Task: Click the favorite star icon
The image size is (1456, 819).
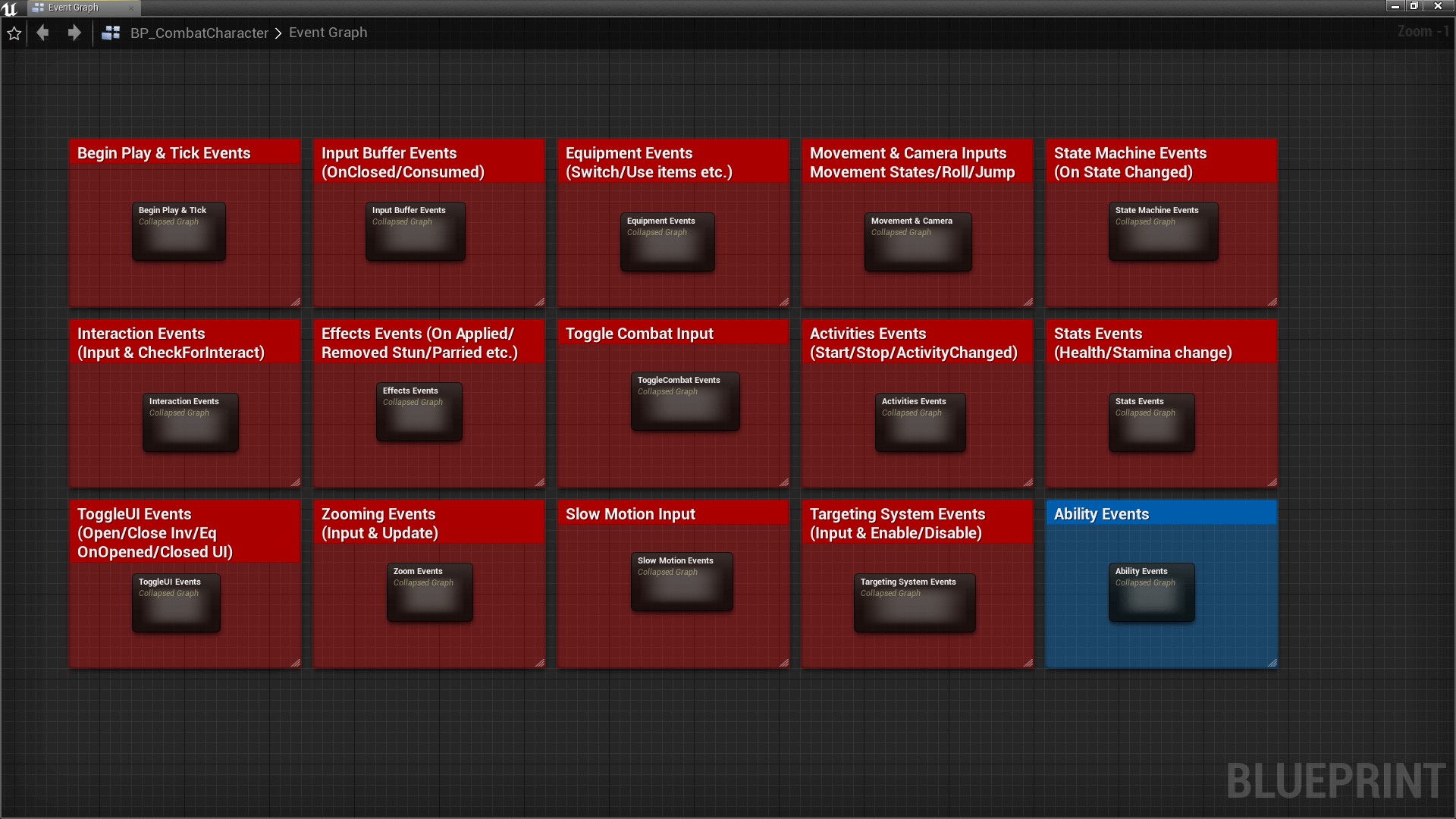Action: [x=14, y=33]
